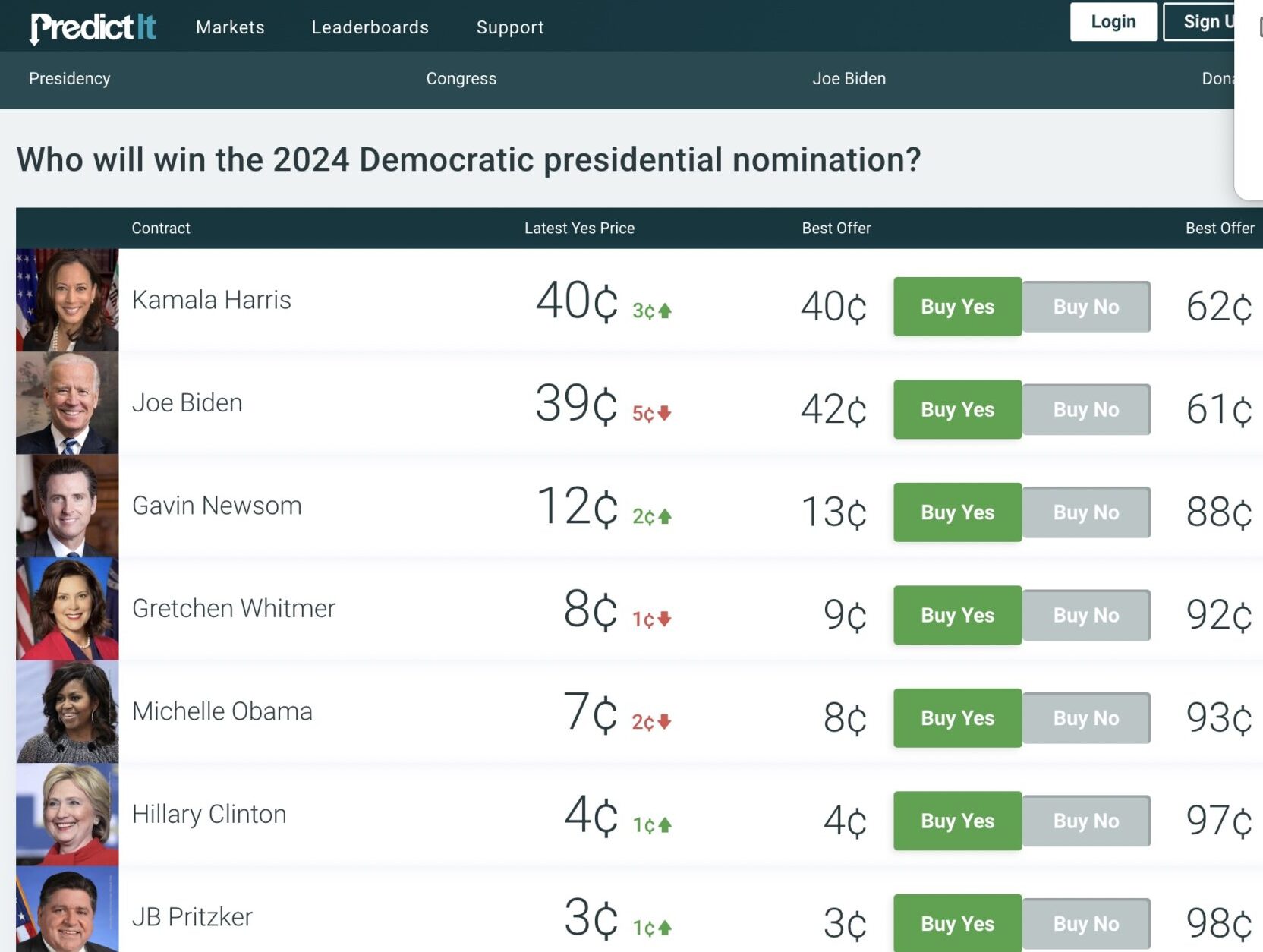Open the Leaderboards page
The width and height of the screenshot is (1263, 952).
(x=370, y=27)
